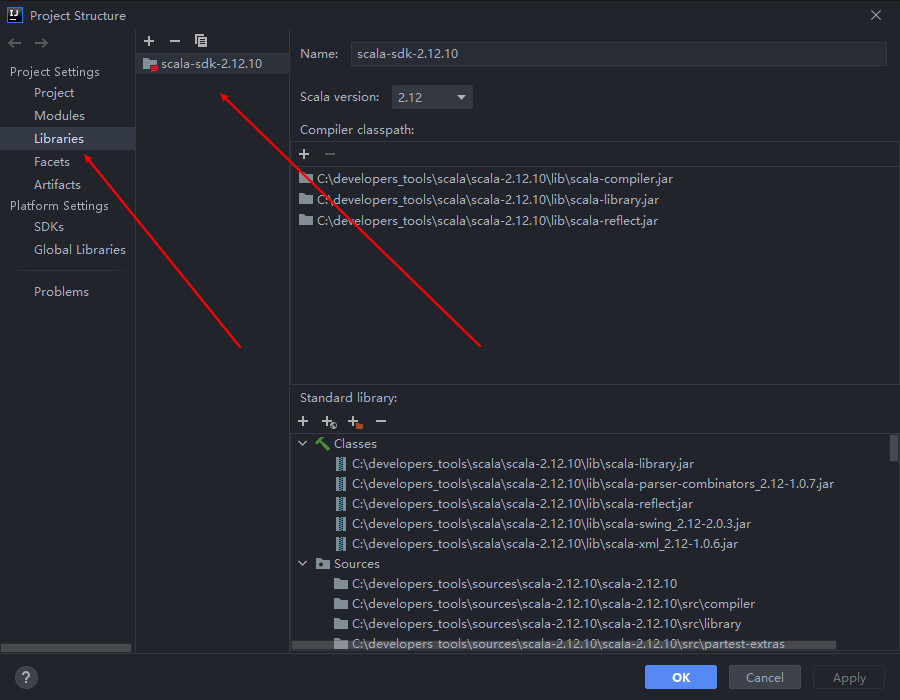
Task: Remove the selected library with minus icon
Action: point(175,41)
